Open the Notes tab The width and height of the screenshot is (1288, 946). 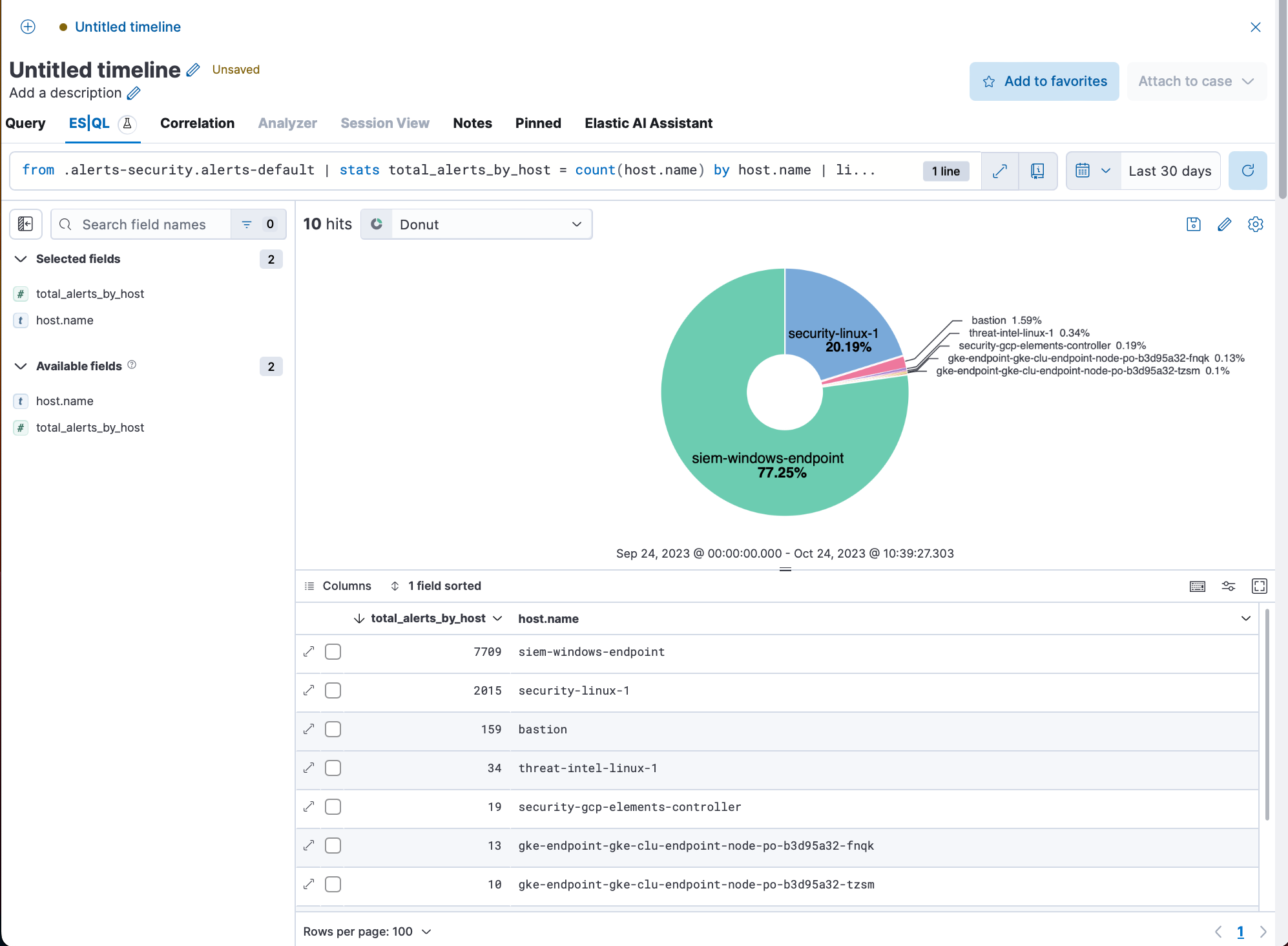click(472, 123)
